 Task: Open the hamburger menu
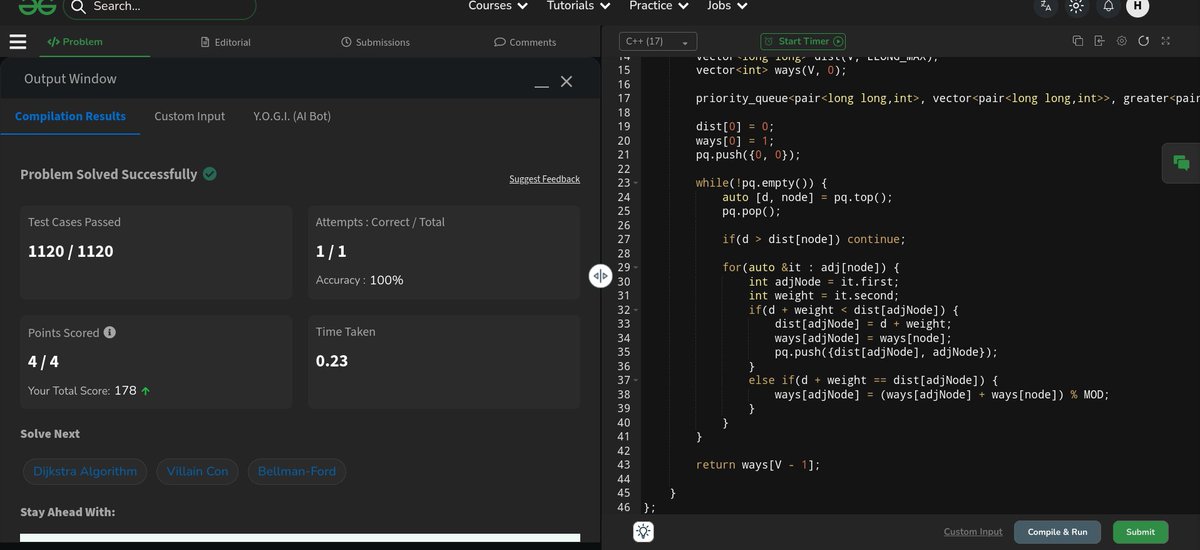tap(17, 42)
